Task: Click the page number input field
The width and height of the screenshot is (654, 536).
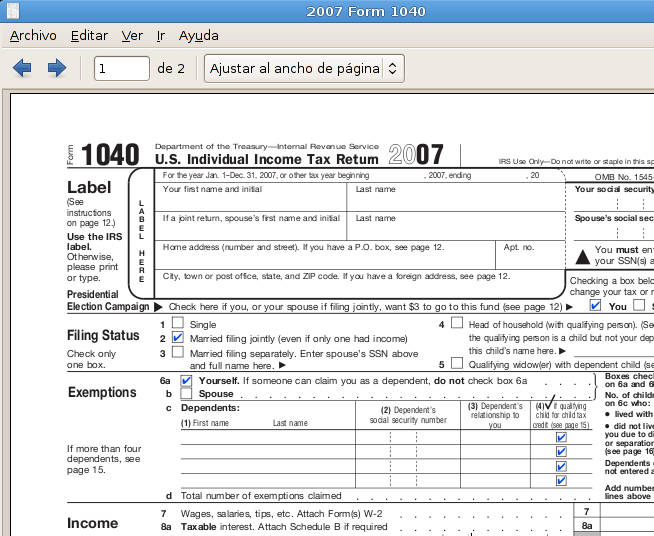Action: (x=121, y=69)
